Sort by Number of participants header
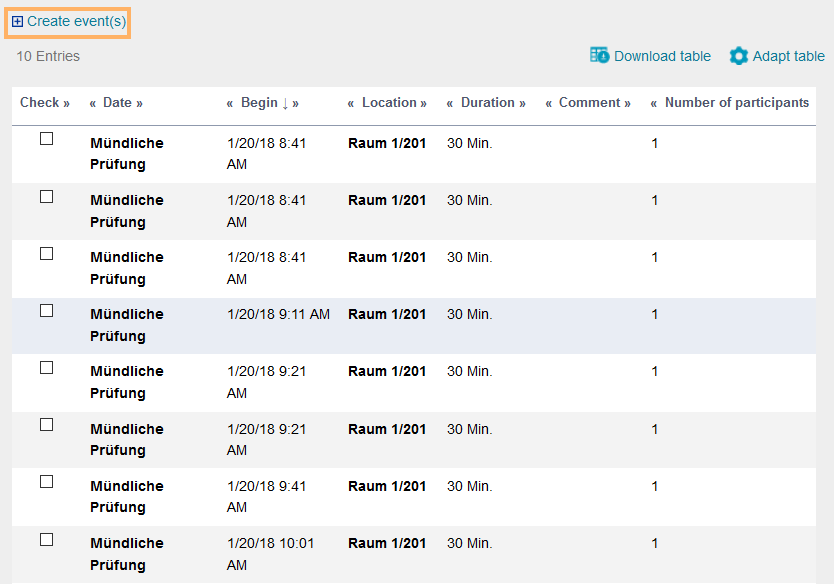Screen dimensions: 834x584 [x=737, y=103]
